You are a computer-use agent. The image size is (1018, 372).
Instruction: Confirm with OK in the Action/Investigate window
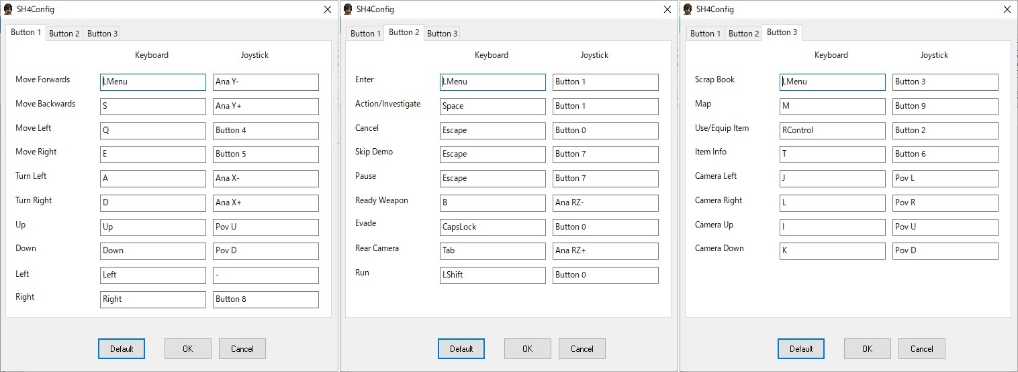point(527,349)
